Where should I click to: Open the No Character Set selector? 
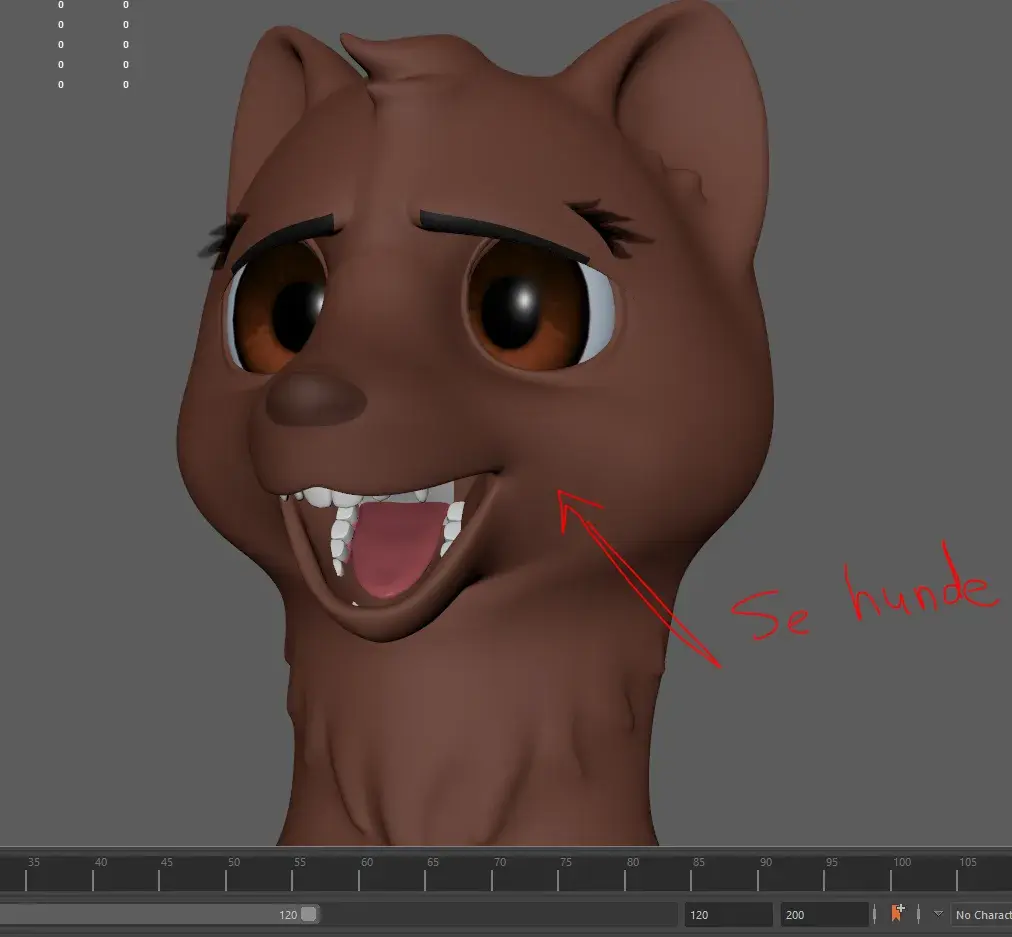coord(981,914)
